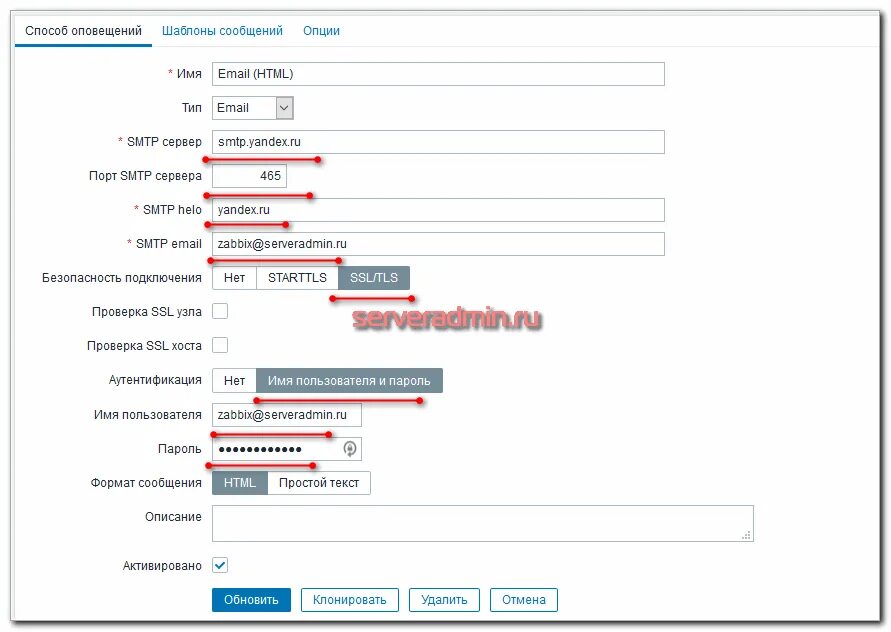Click the SMTP сервер input field
Viewport: 891px width, 632px height.
[x=438, y=142]
